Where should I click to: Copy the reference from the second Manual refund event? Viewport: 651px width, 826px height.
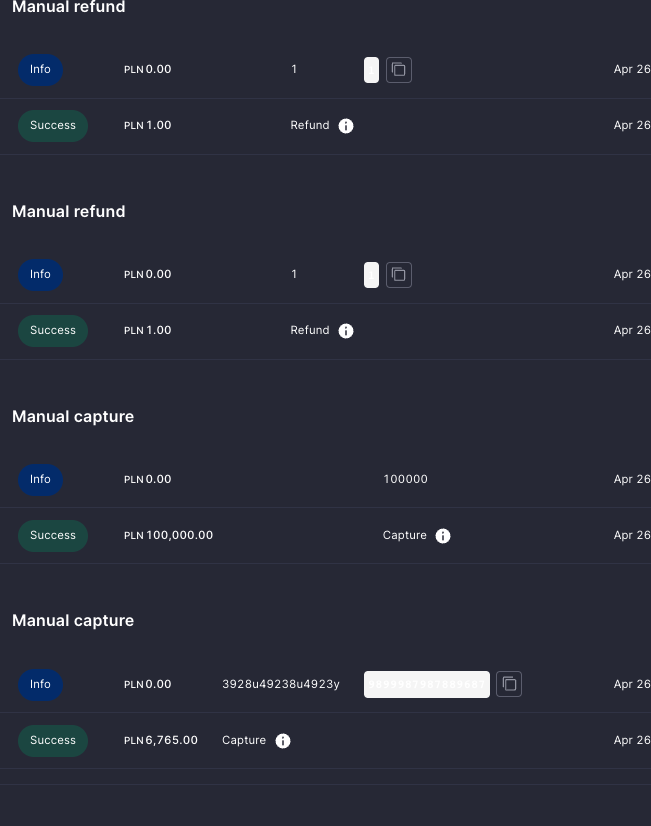click(399, 275)
